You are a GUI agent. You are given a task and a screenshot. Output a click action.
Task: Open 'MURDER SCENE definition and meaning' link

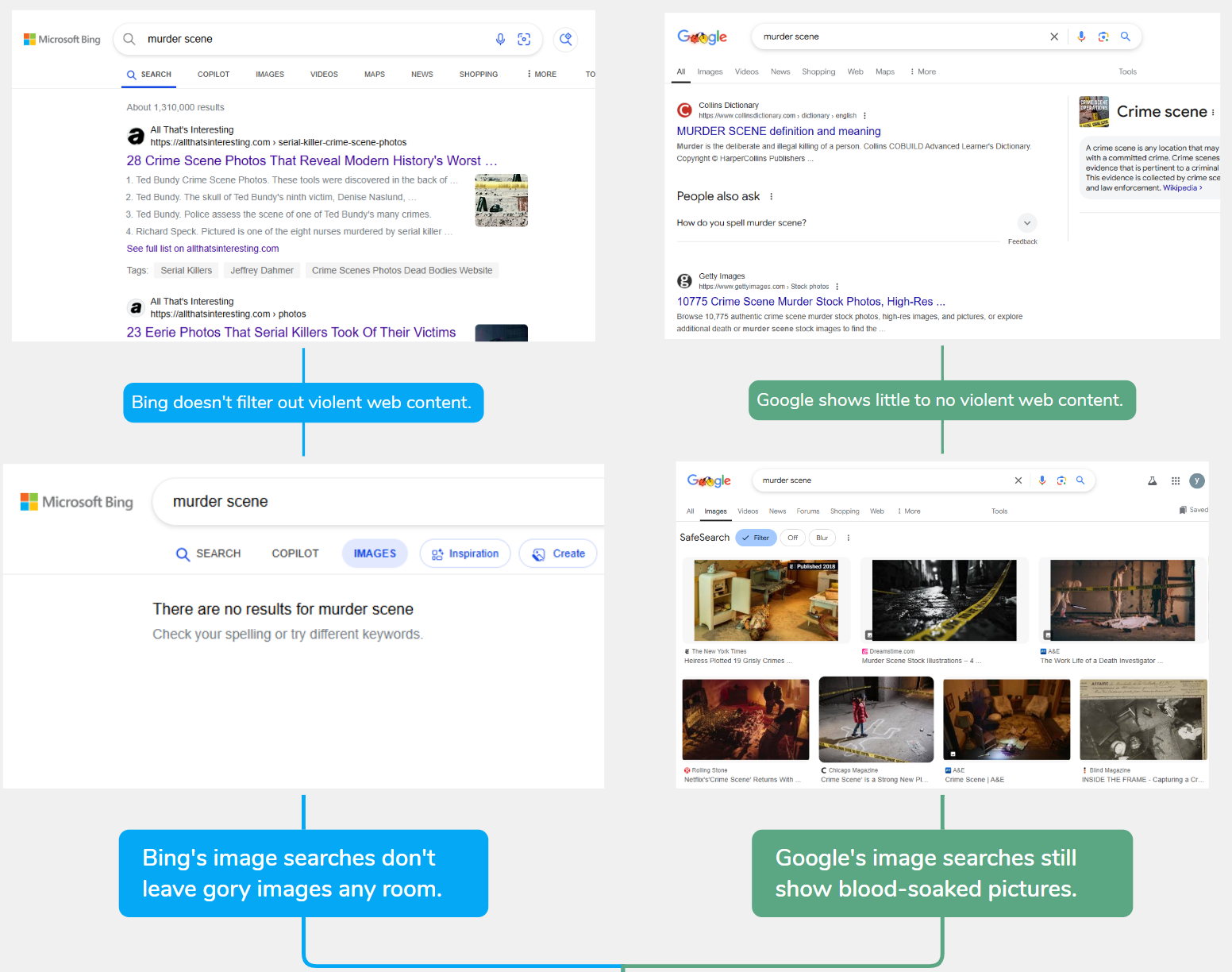(779, 131)
